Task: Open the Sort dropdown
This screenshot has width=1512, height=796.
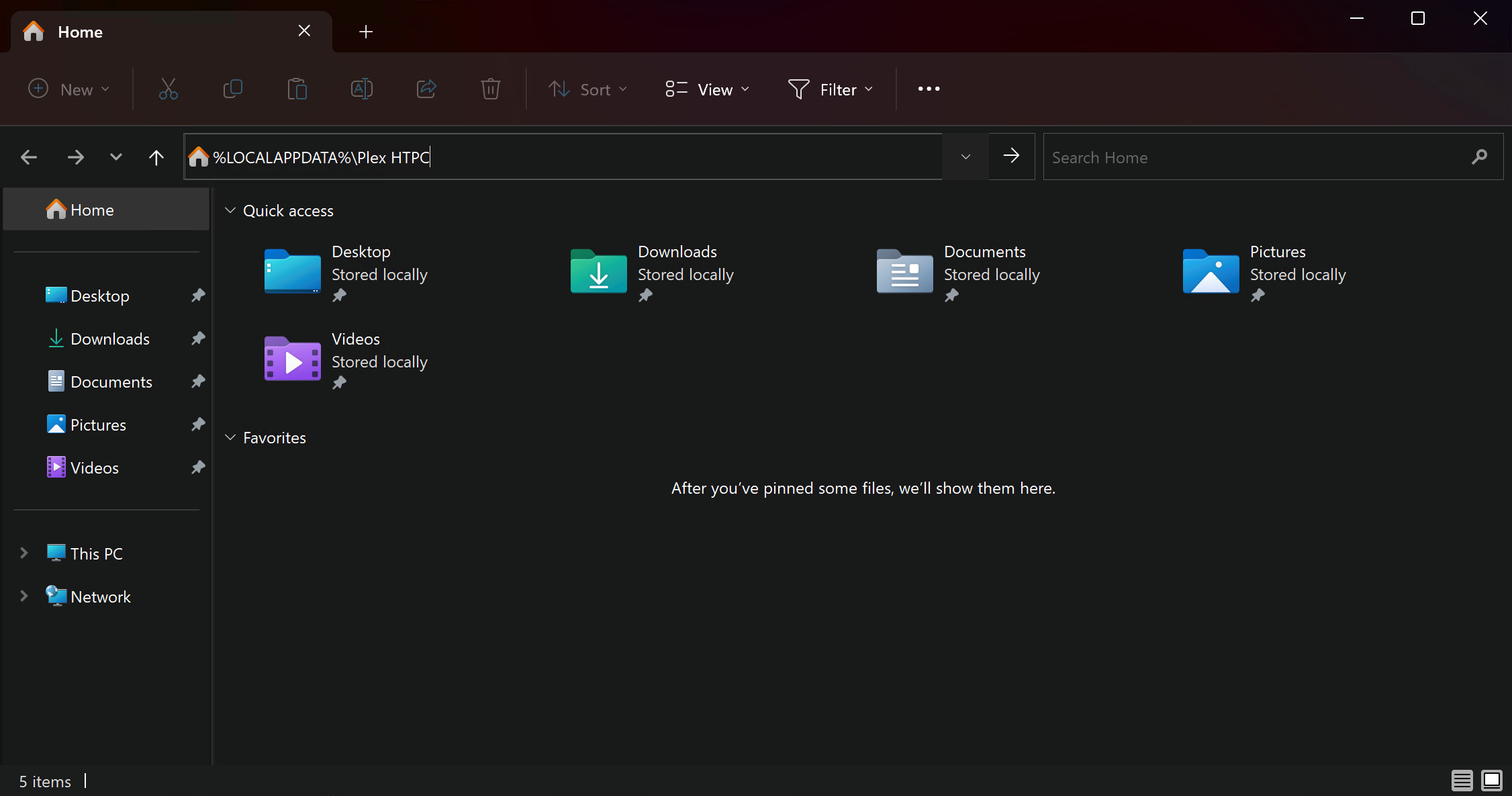Action: [587, 89]
